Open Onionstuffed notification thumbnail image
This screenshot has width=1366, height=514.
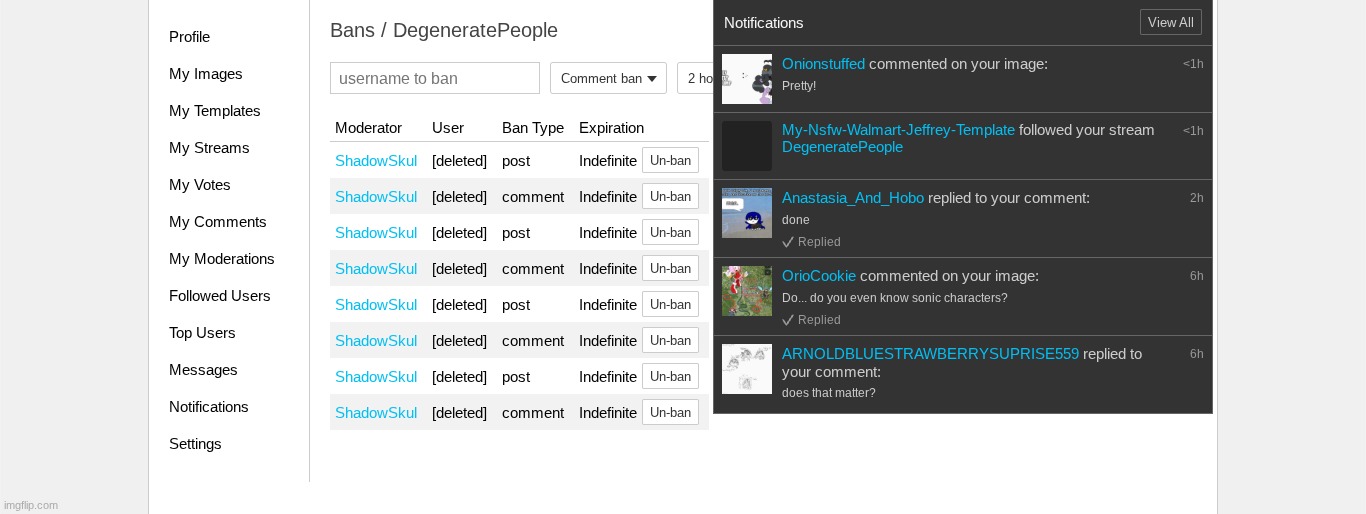[x=747, y=79]
